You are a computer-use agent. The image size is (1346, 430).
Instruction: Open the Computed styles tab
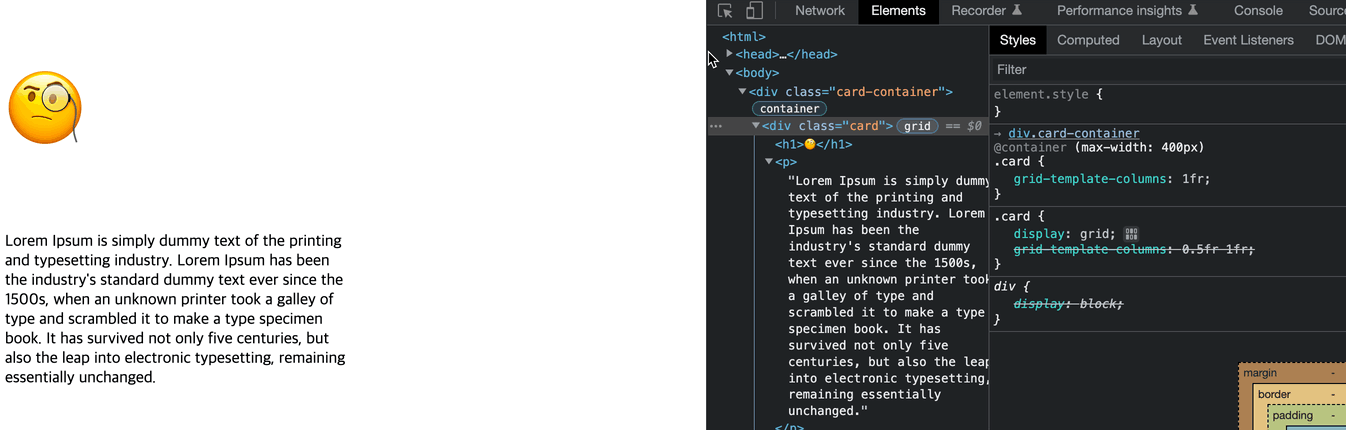(1088, 40)
